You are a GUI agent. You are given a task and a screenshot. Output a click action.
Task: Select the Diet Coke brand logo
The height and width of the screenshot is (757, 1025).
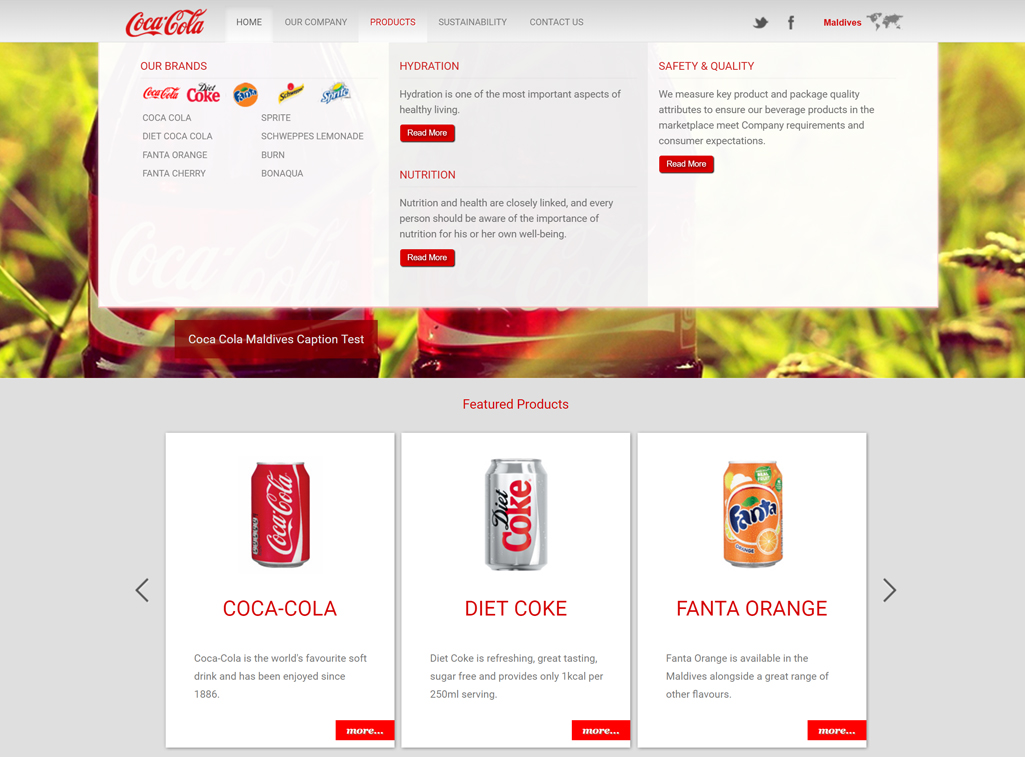[x=203, y=93]
